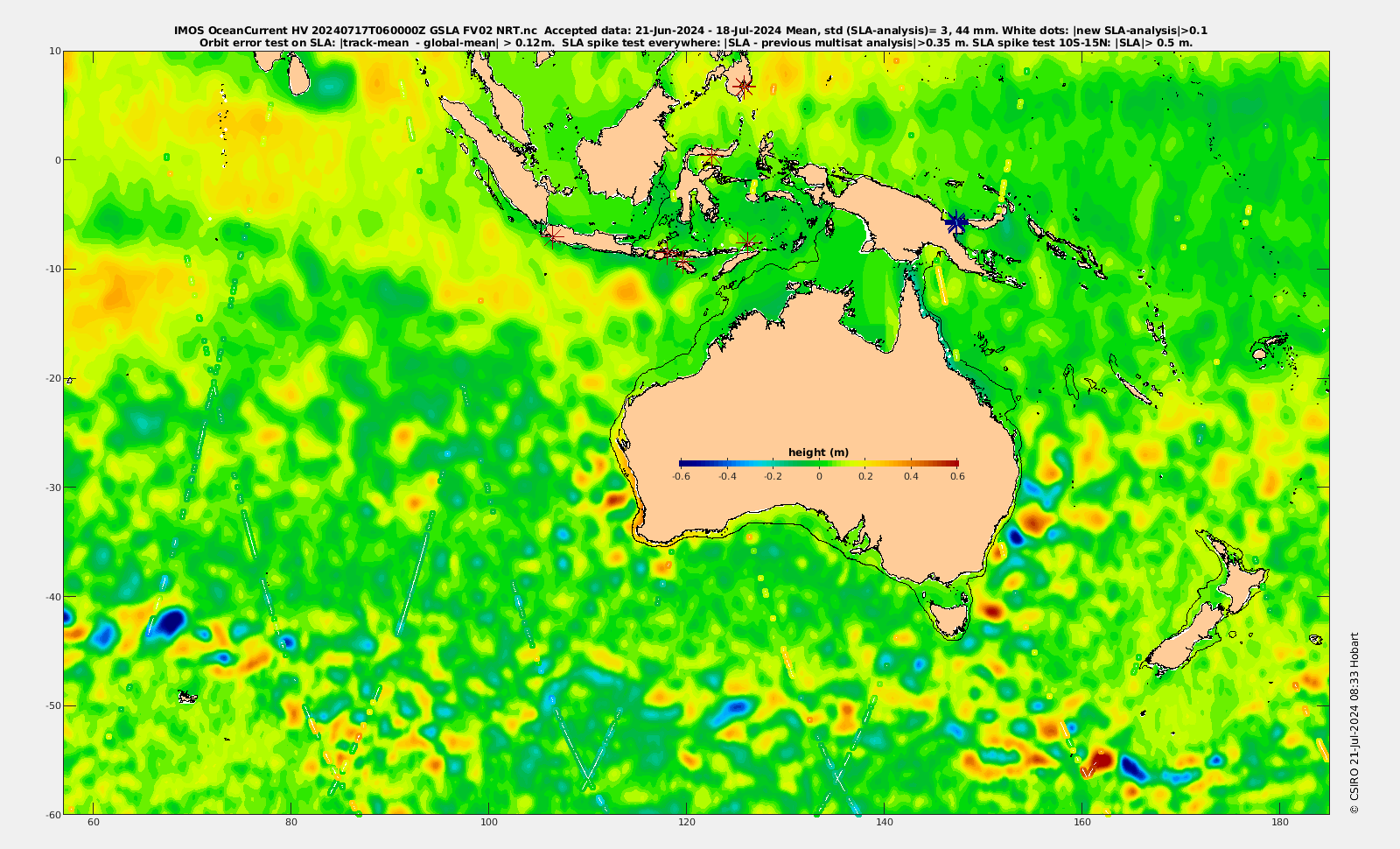
Task: Click latitude axis label -60
Action: tap(53, 815)
